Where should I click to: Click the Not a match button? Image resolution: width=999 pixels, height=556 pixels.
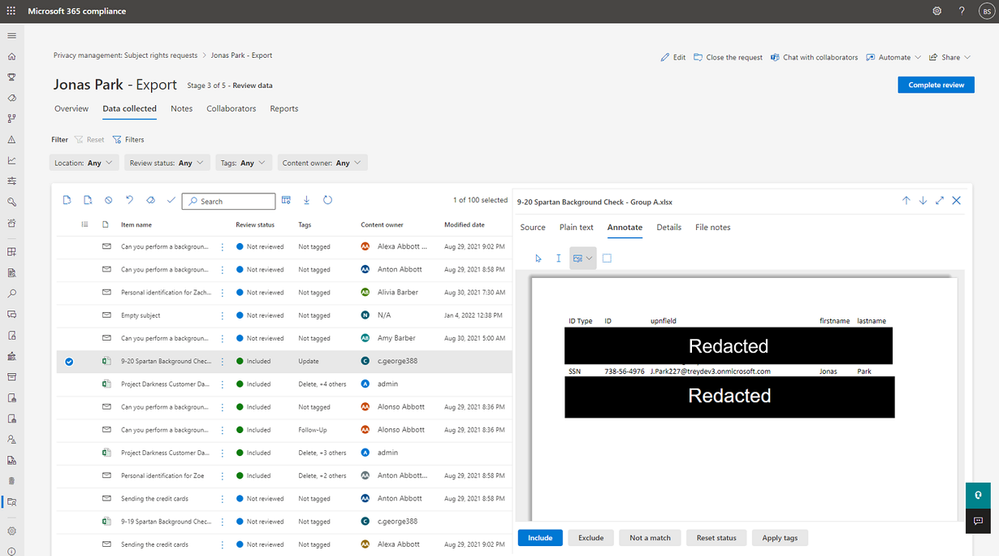[650, 538]
